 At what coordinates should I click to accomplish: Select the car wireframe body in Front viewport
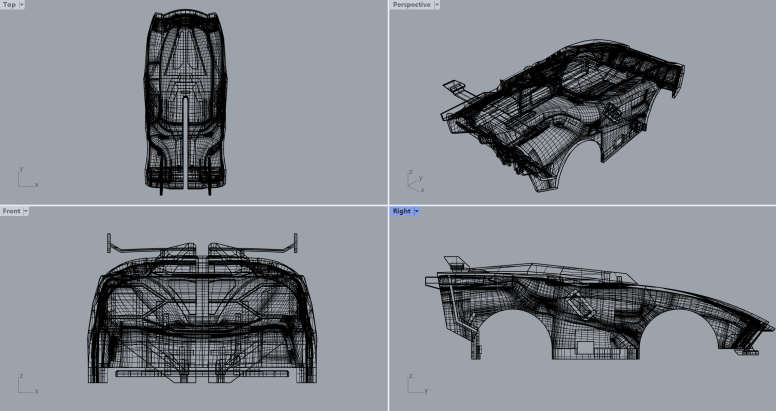coord(200,310)
